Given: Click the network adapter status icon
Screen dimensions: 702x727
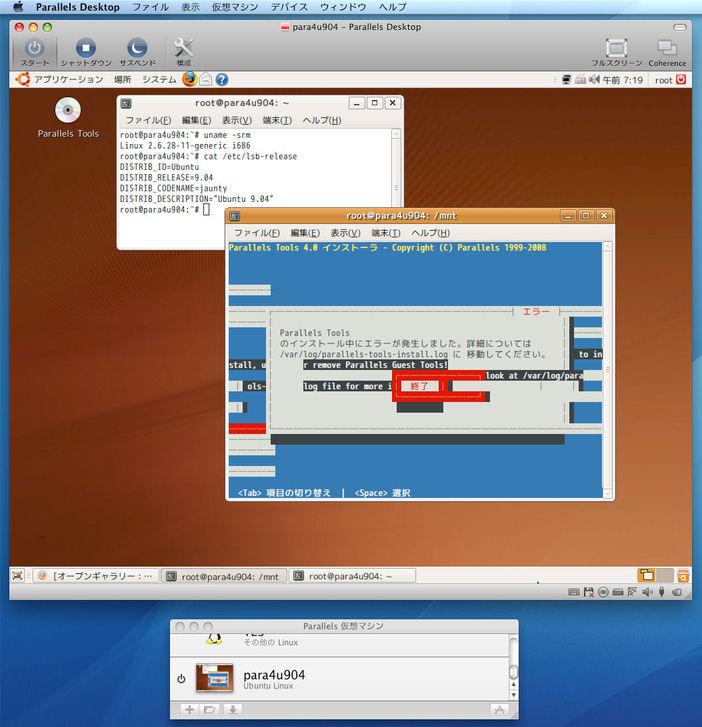Looking at the screenshot, I should pyautogui.click(x=632, y=592).
